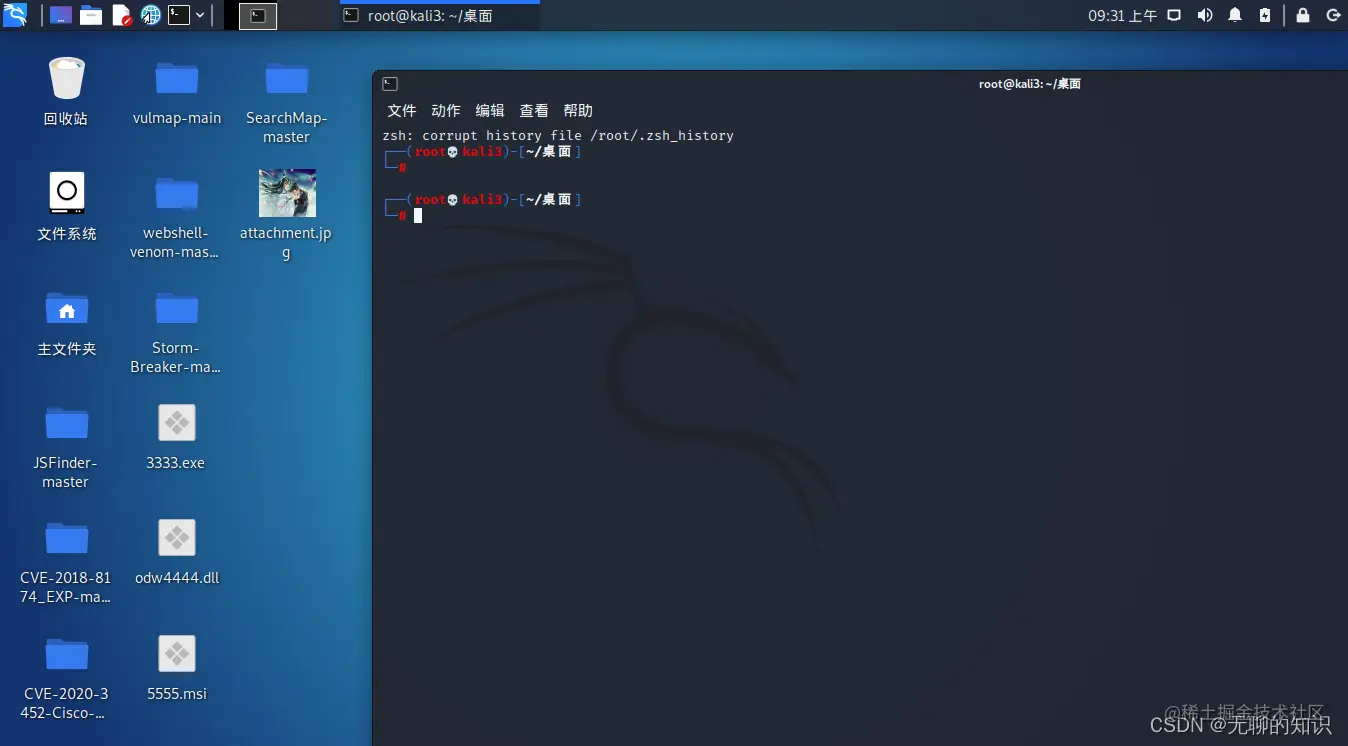This screenshot has height=746, width=1348.
Task: Click the corrupt history file message line
Action: pos(558,135)
